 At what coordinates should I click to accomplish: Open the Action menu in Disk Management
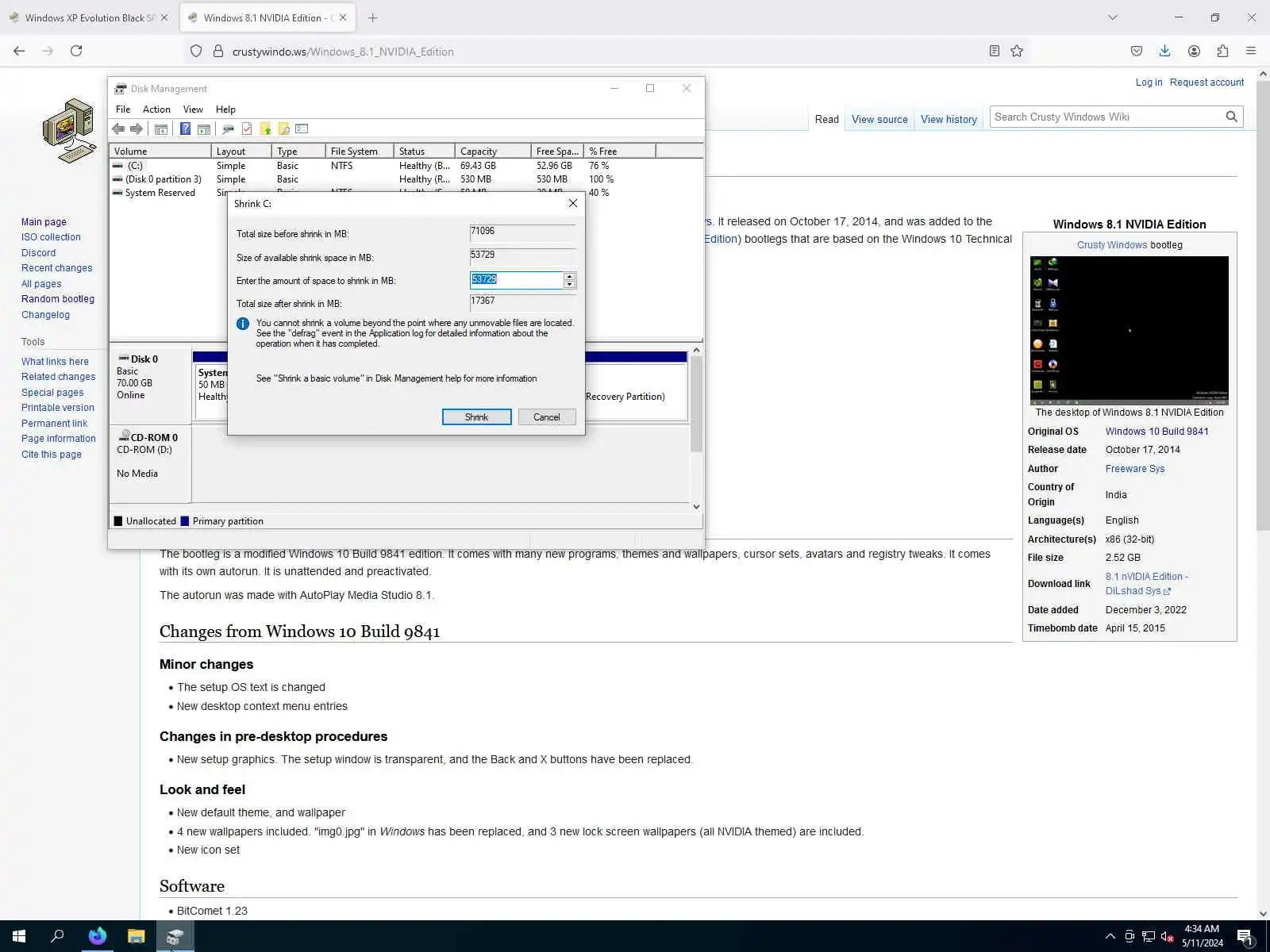click(156, 109)
